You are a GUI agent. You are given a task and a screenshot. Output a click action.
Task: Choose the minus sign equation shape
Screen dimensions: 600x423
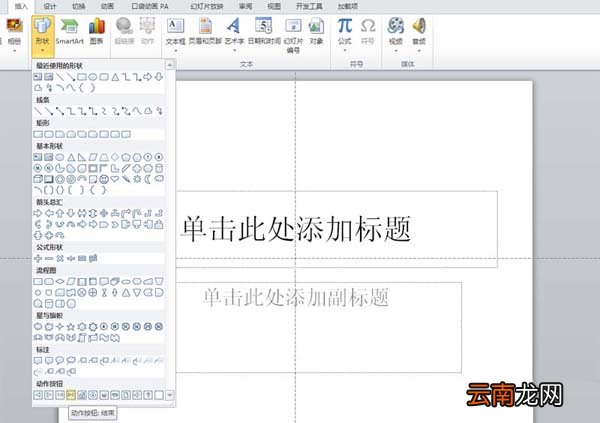tap(49, 259)
